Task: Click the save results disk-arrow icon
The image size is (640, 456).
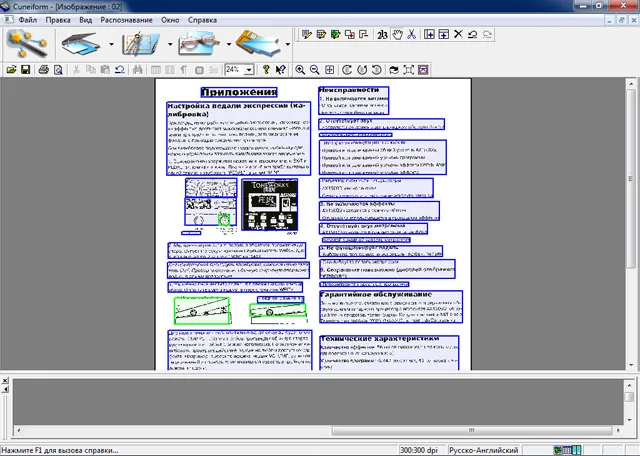Action: point(258,44)
